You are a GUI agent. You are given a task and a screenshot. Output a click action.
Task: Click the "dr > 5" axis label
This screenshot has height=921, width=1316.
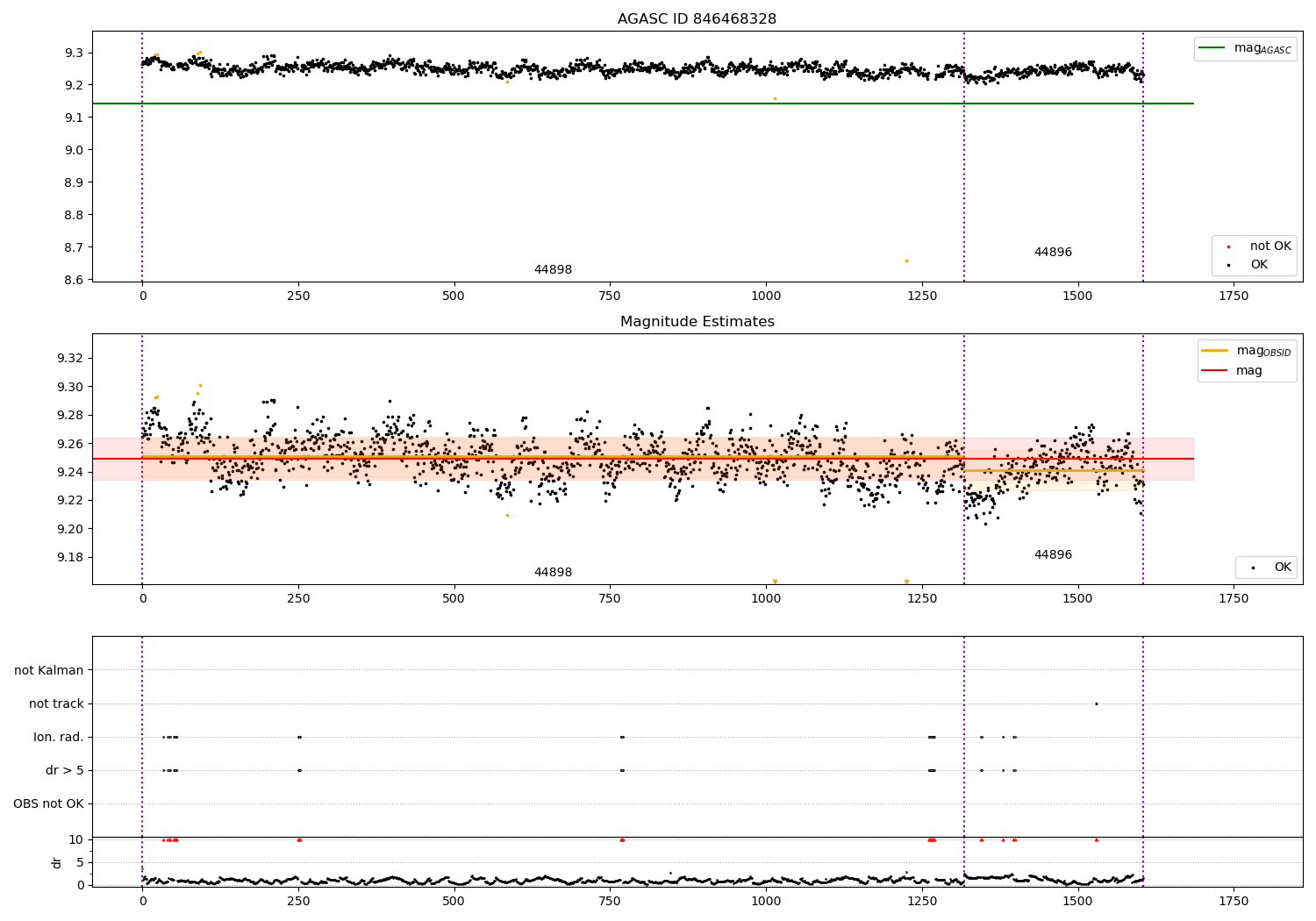pos(65,770)
